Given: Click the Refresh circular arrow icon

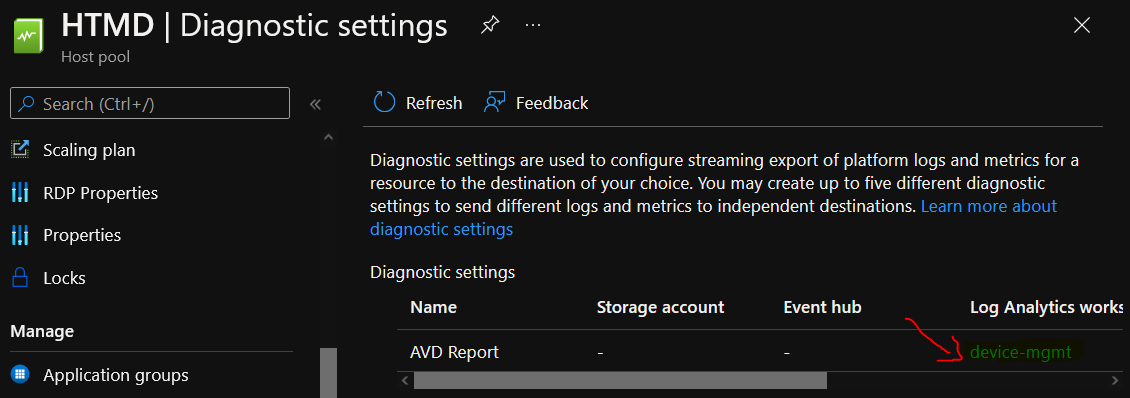Looking at the screenshot, I should [384, 103].
